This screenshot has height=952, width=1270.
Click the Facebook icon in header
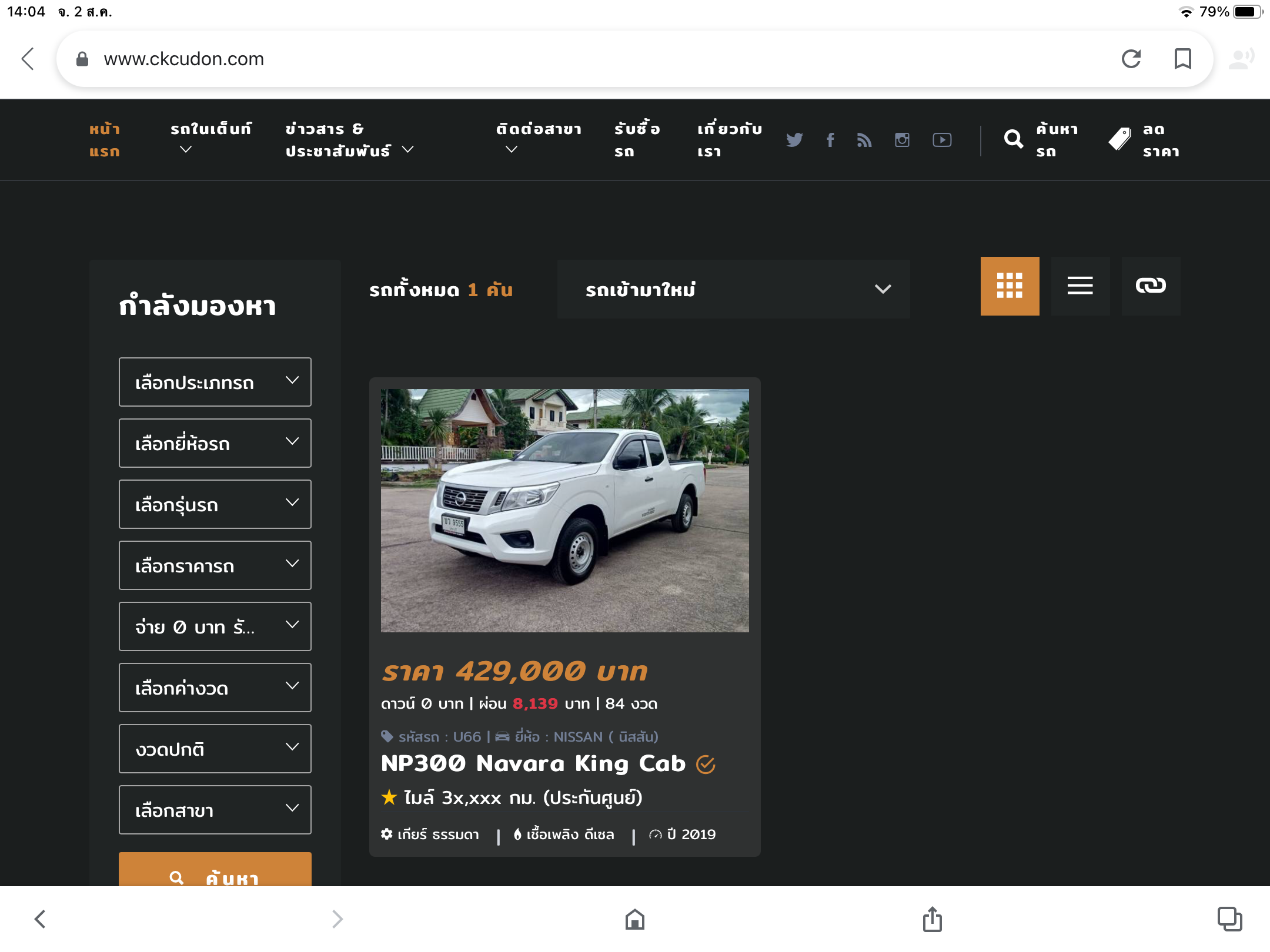click(830, 140)
